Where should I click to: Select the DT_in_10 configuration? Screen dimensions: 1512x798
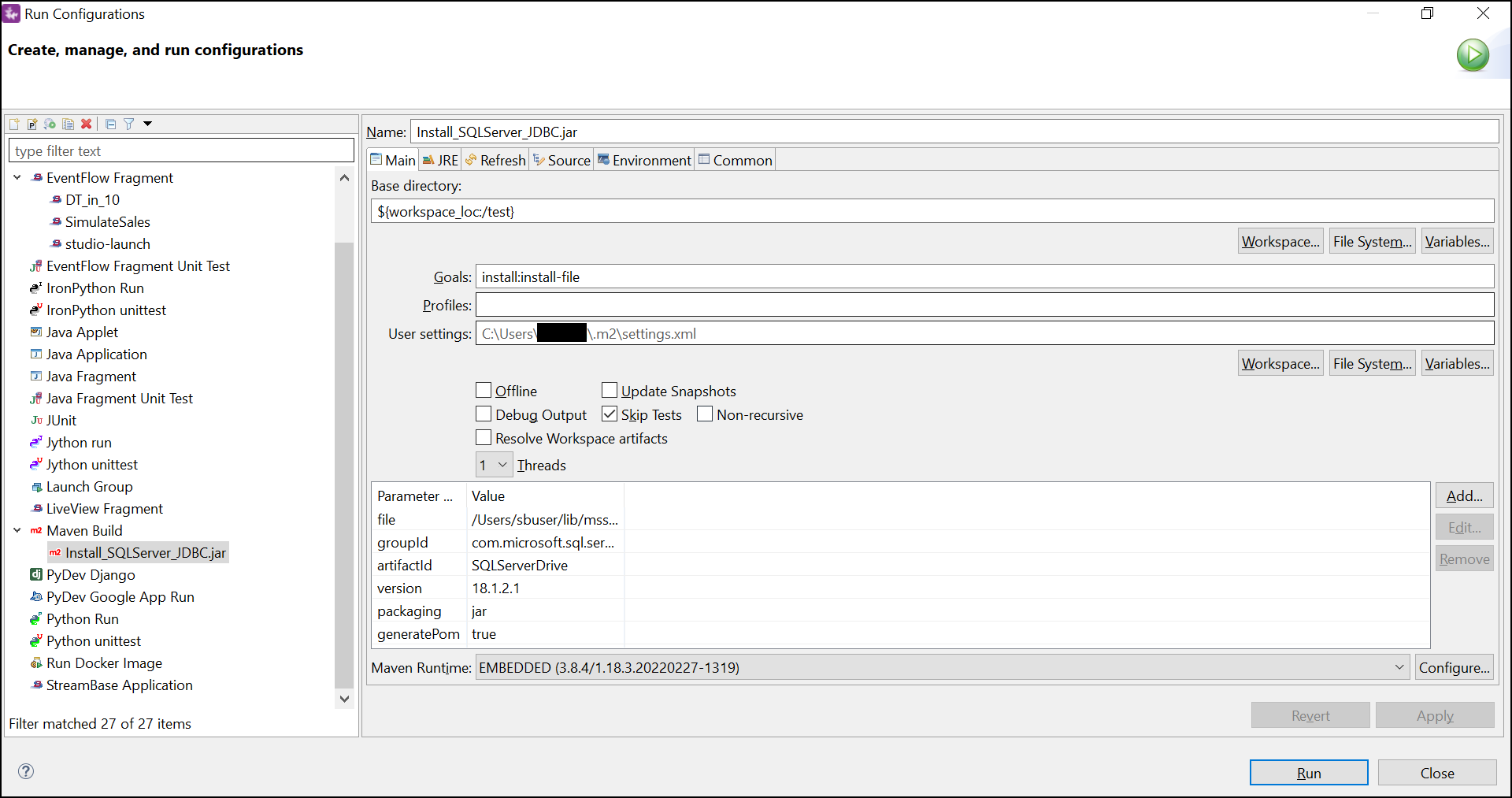click(92, 200)
